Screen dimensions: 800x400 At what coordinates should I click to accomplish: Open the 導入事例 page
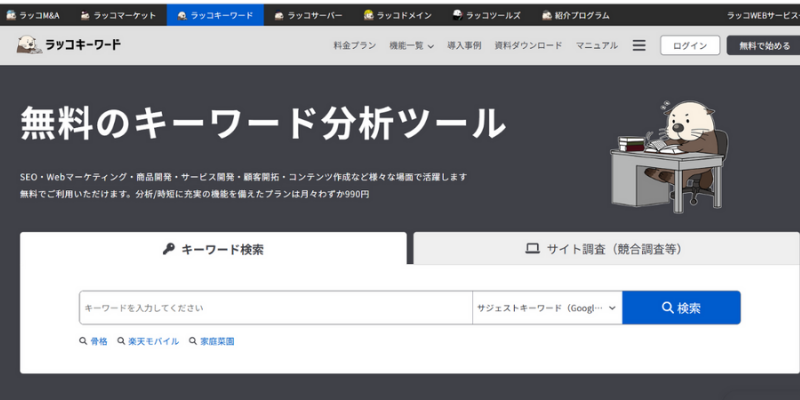[x=464, y=45]
